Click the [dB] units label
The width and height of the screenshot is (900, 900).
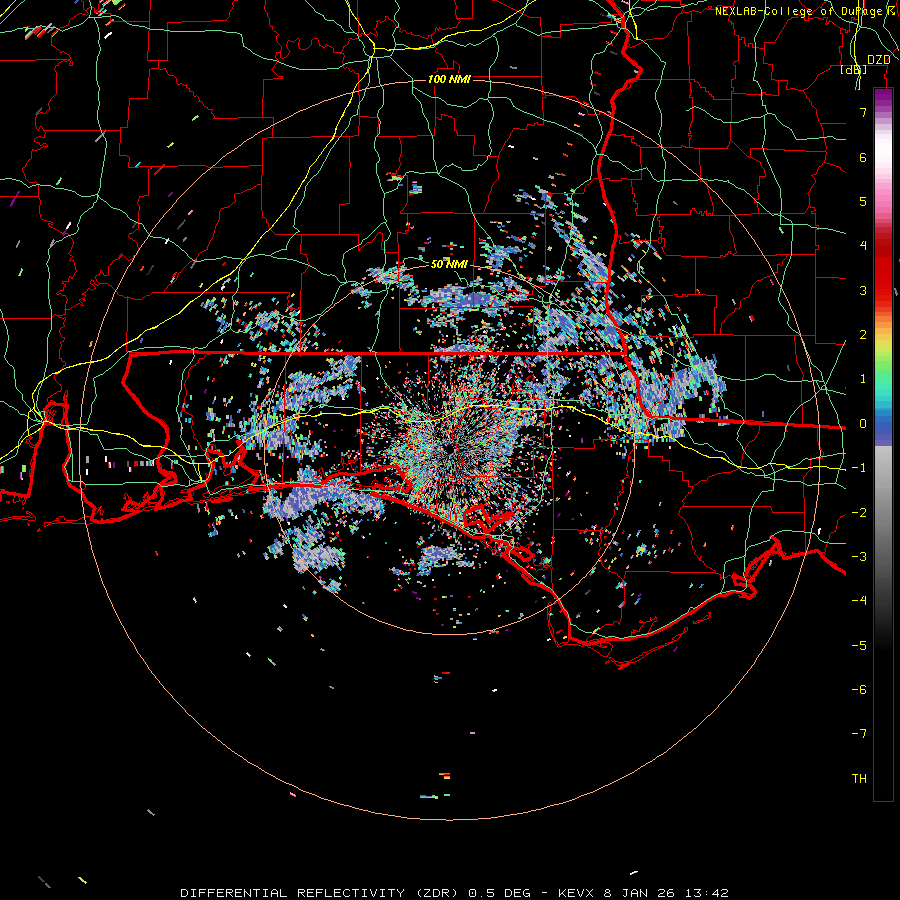point(854,69)
